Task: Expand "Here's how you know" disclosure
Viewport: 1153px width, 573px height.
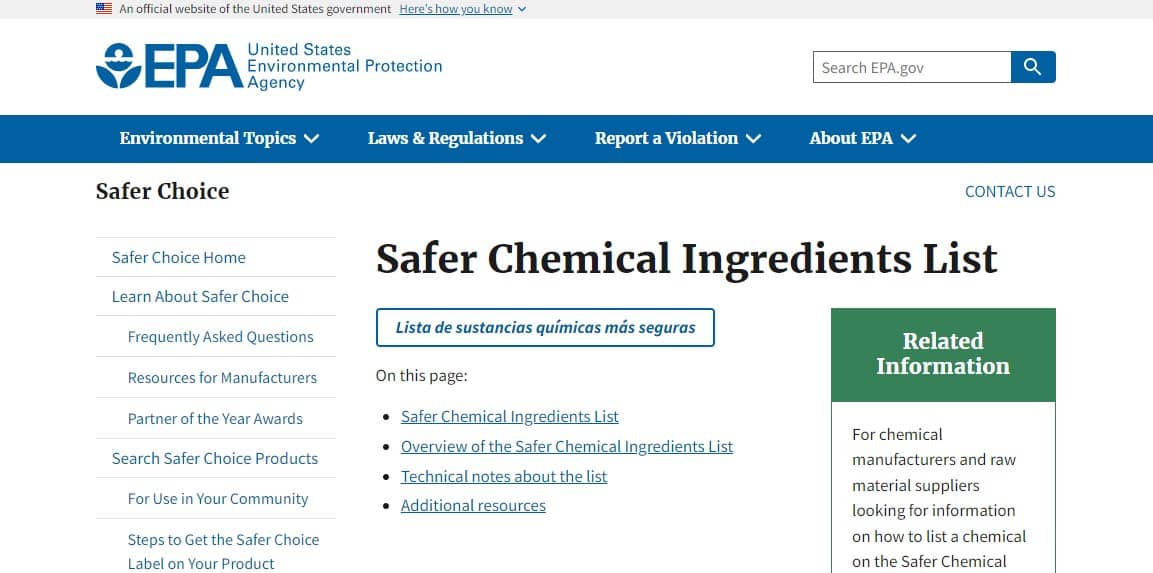Action: (462, 9)
